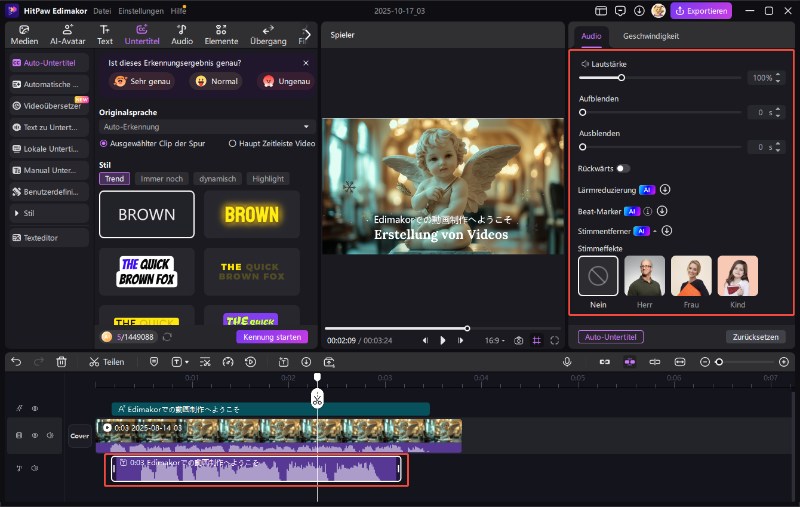Expand the Stil sidebar item

pos(48,213)
